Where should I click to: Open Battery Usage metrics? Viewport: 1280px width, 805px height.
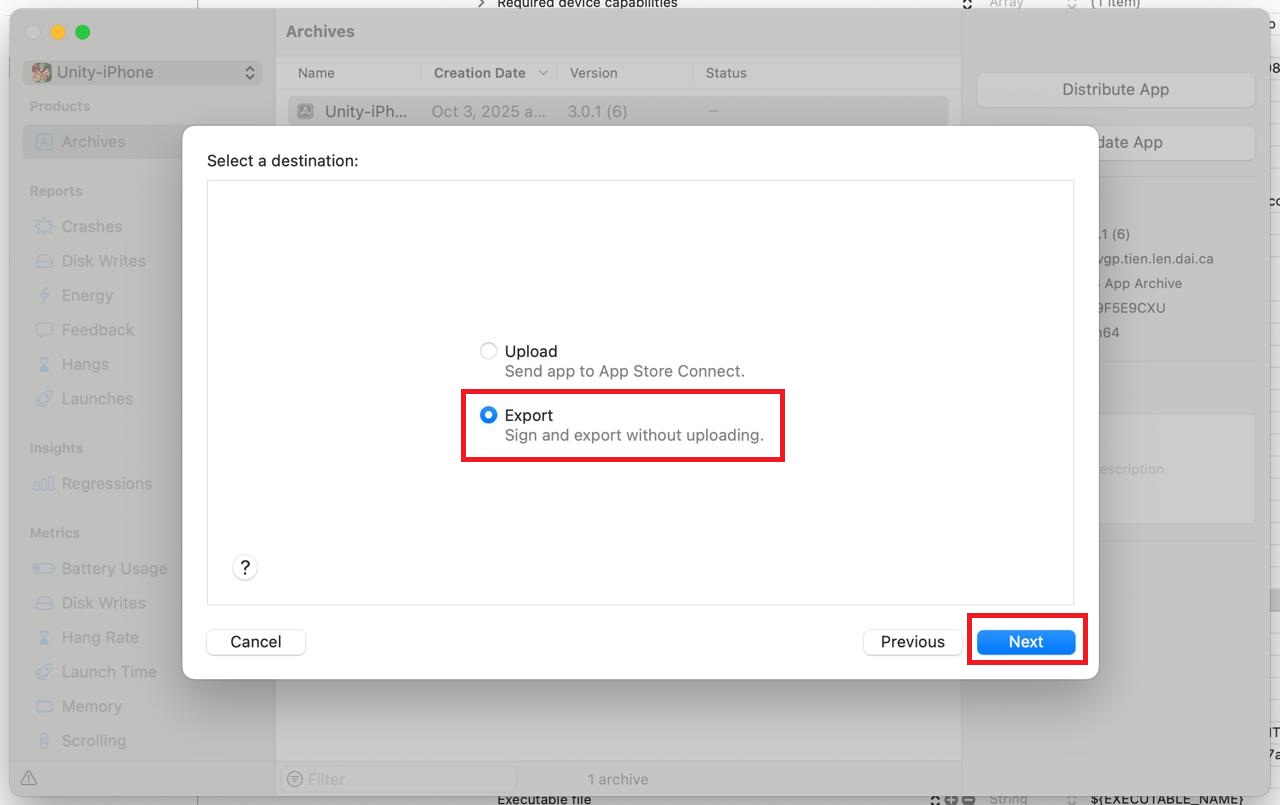point(113,569)
